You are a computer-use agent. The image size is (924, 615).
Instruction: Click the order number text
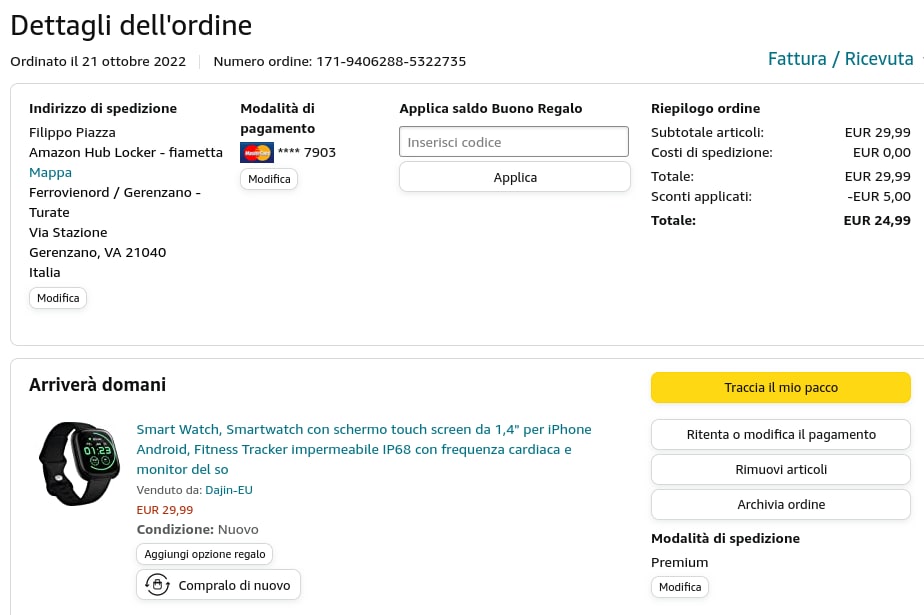coord(340,61)
